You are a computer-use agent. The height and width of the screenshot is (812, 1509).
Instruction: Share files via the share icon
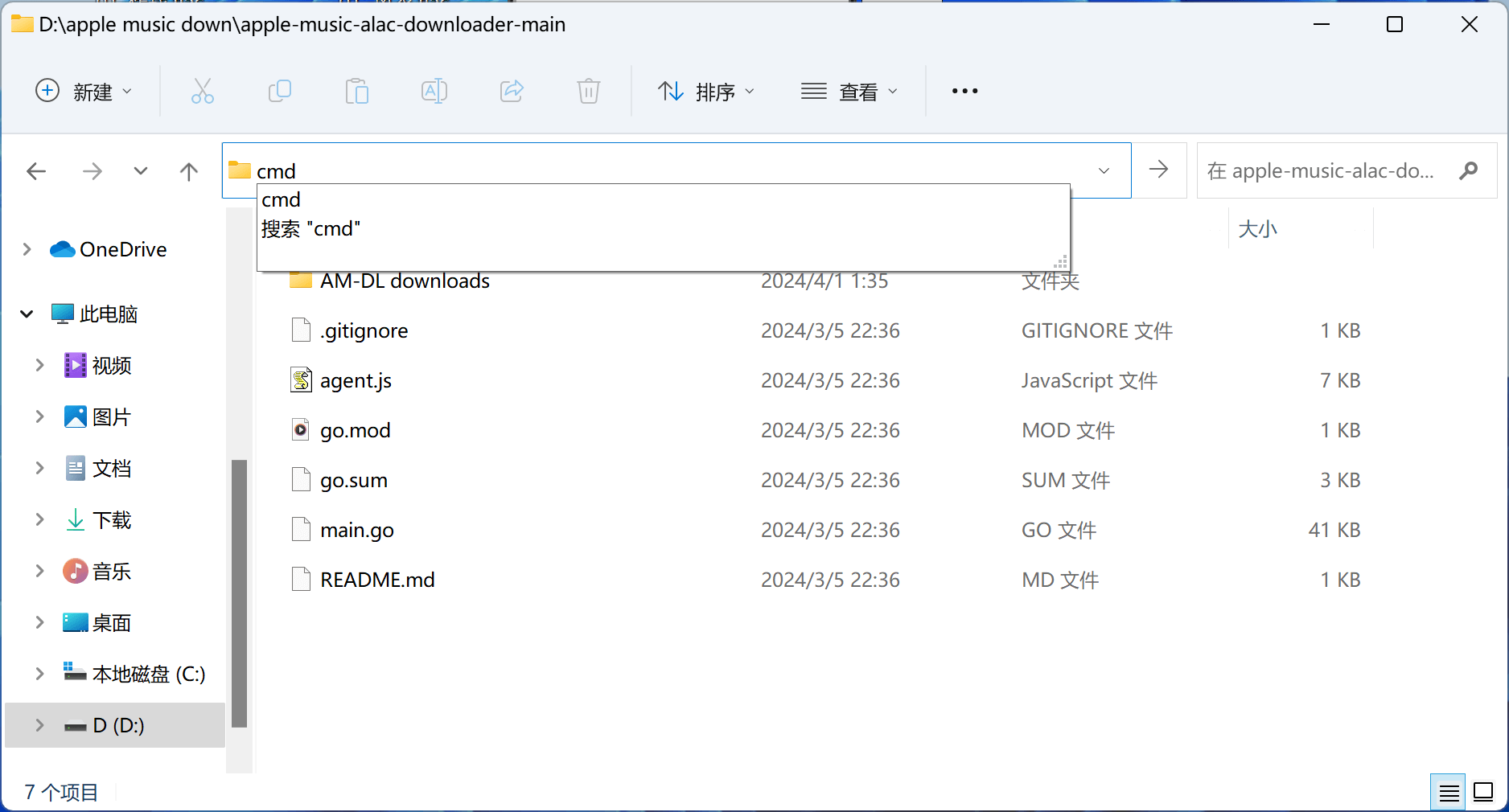(512, 91)
